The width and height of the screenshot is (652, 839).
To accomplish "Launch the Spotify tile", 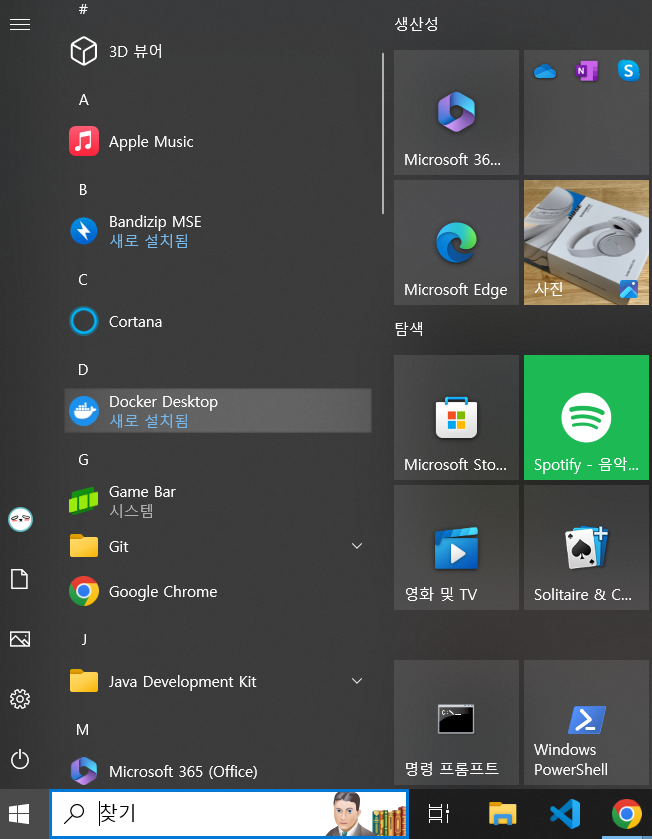I will pyautogui.click(x=586, y=417).
